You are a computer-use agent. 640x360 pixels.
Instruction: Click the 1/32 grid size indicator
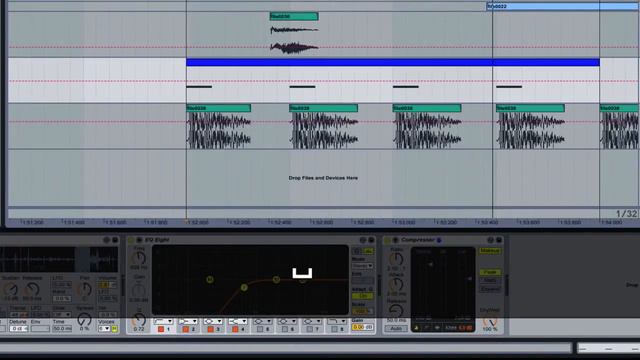point(626,213)
